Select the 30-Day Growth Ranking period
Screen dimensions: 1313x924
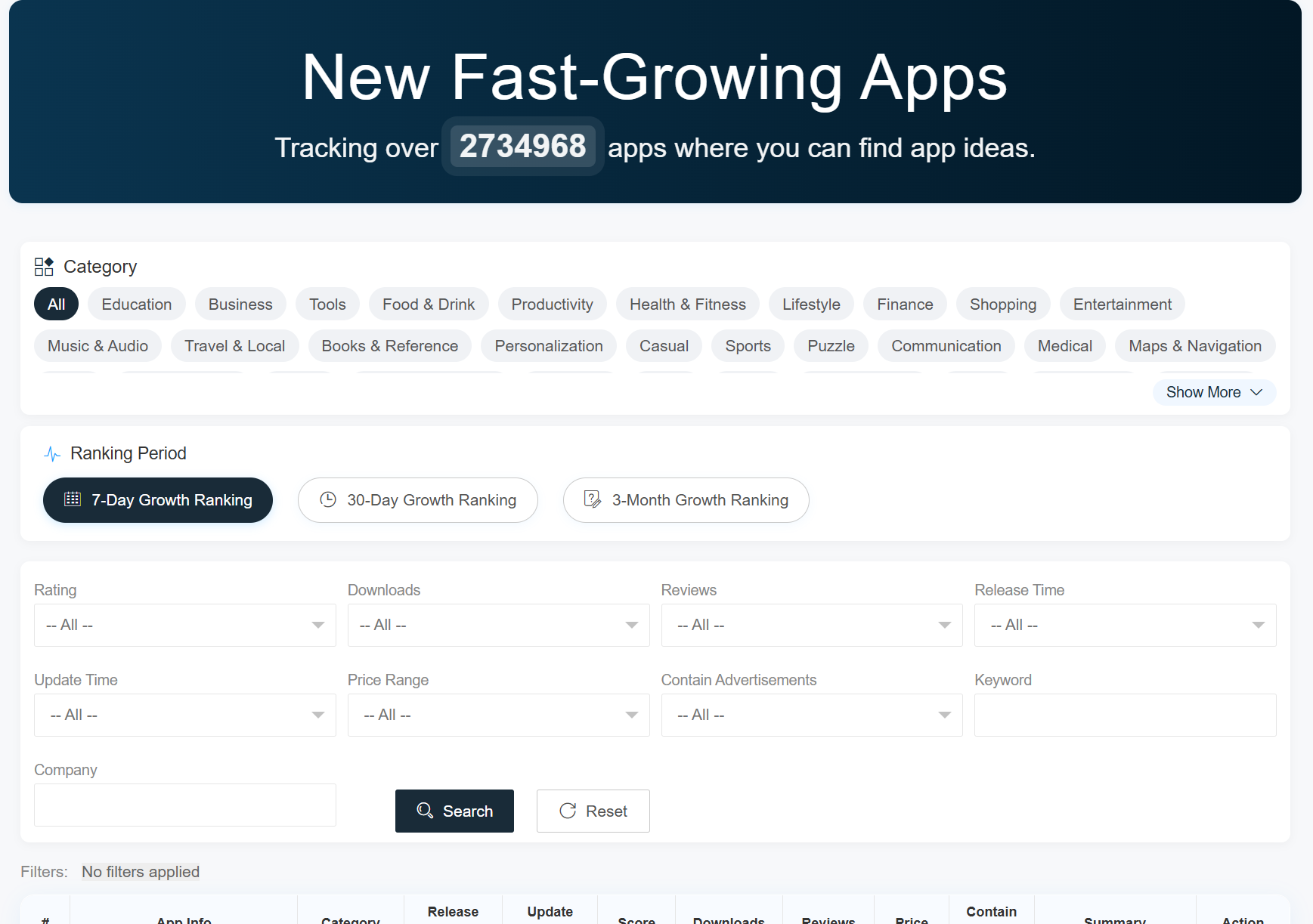tap(417, 499)
